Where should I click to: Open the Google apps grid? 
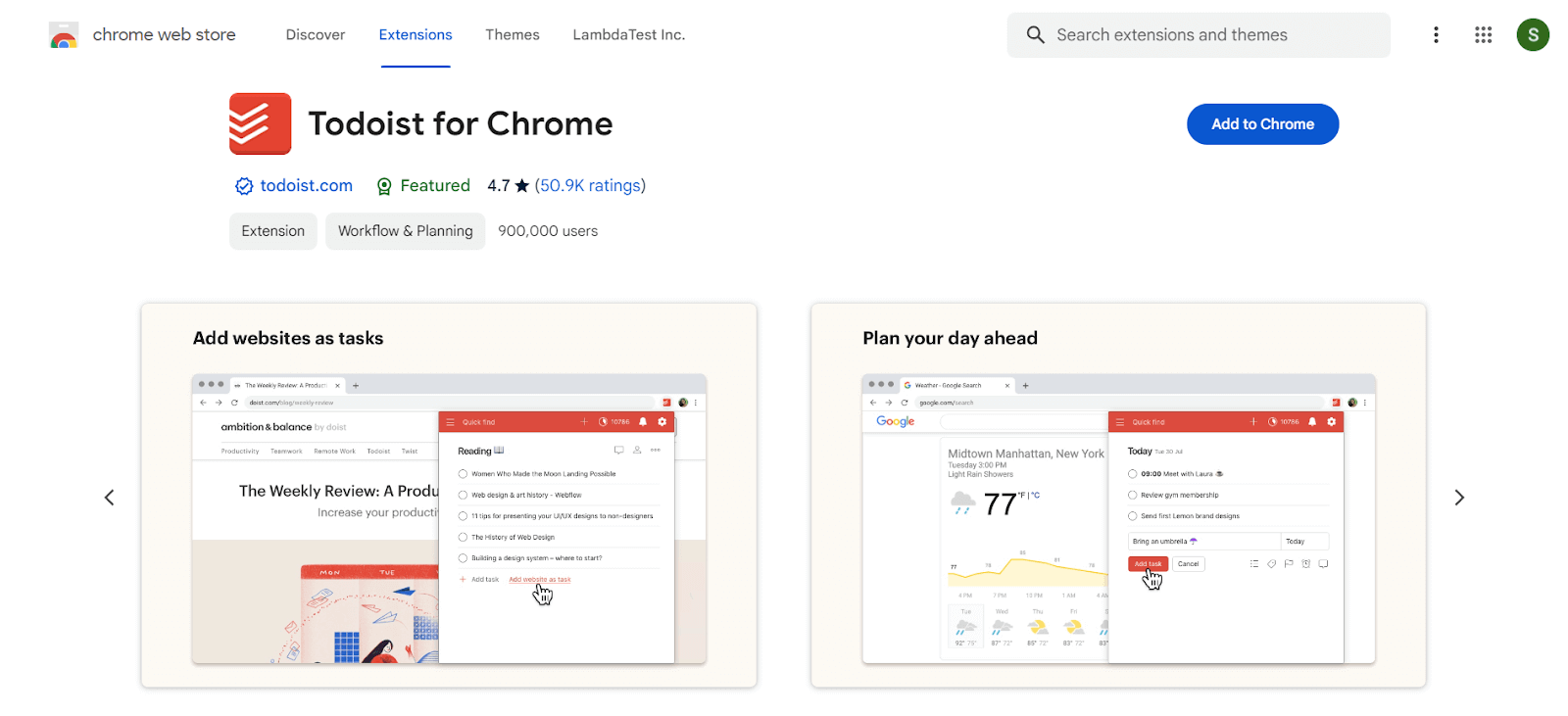pyautogui.click(x=1483, y=35)
